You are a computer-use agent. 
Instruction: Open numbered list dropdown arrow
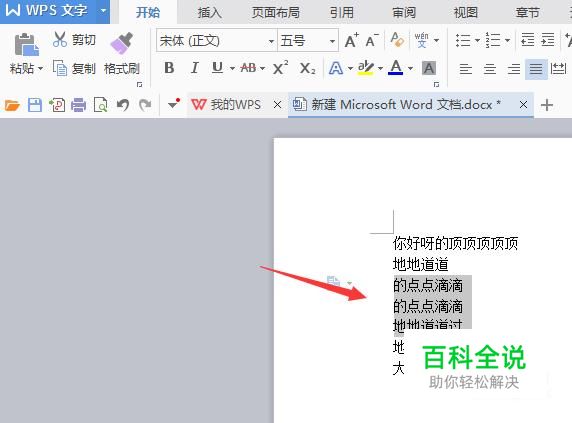click(x=507, y=40)
